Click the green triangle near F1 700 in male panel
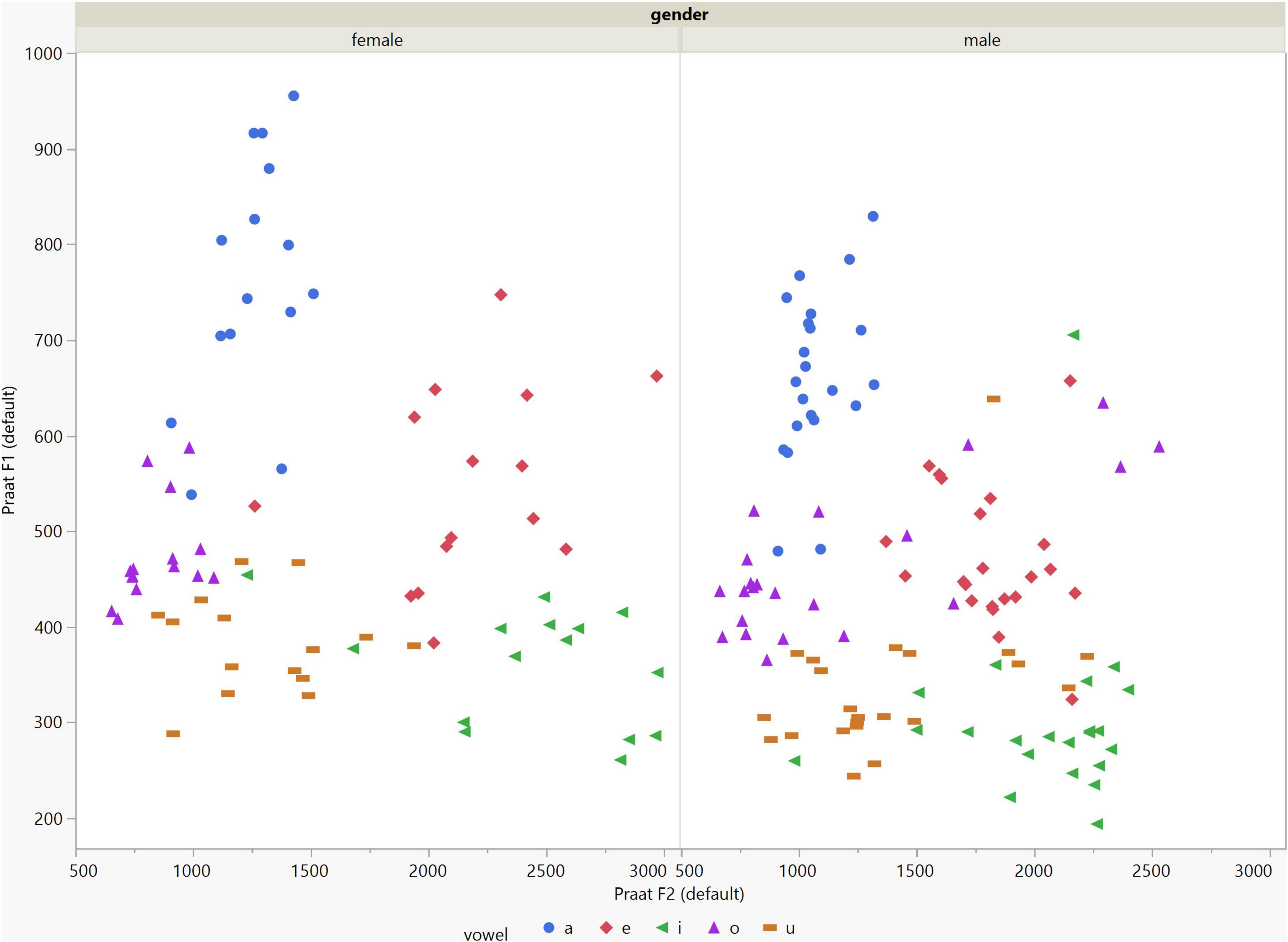Image resolution: width=1288 pixels, height=942 pixels. [1073, 335]
